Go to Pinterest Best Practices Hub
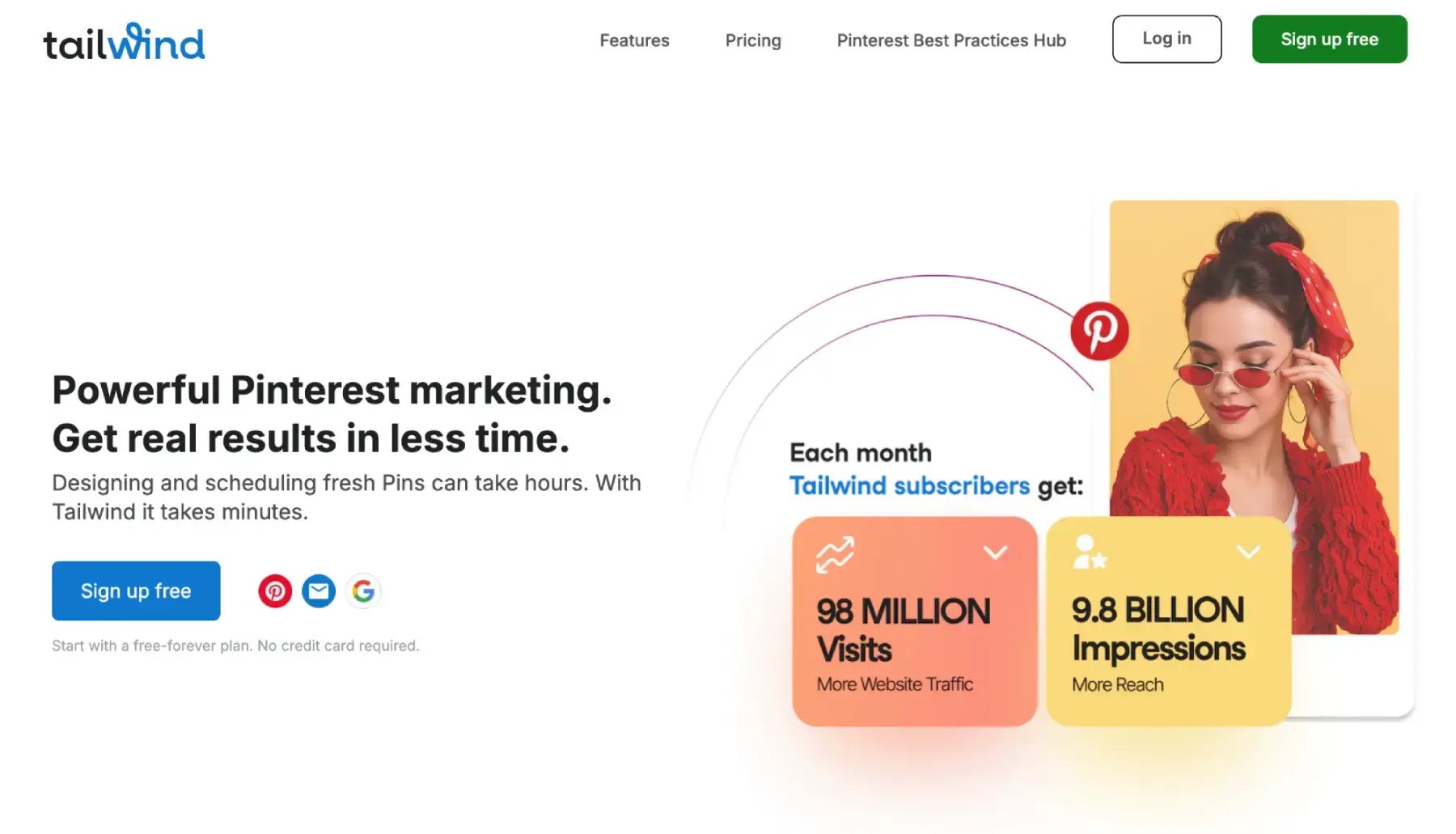Image resolution: width=1456 pixels, height=834 pixels. coord(951,40)
